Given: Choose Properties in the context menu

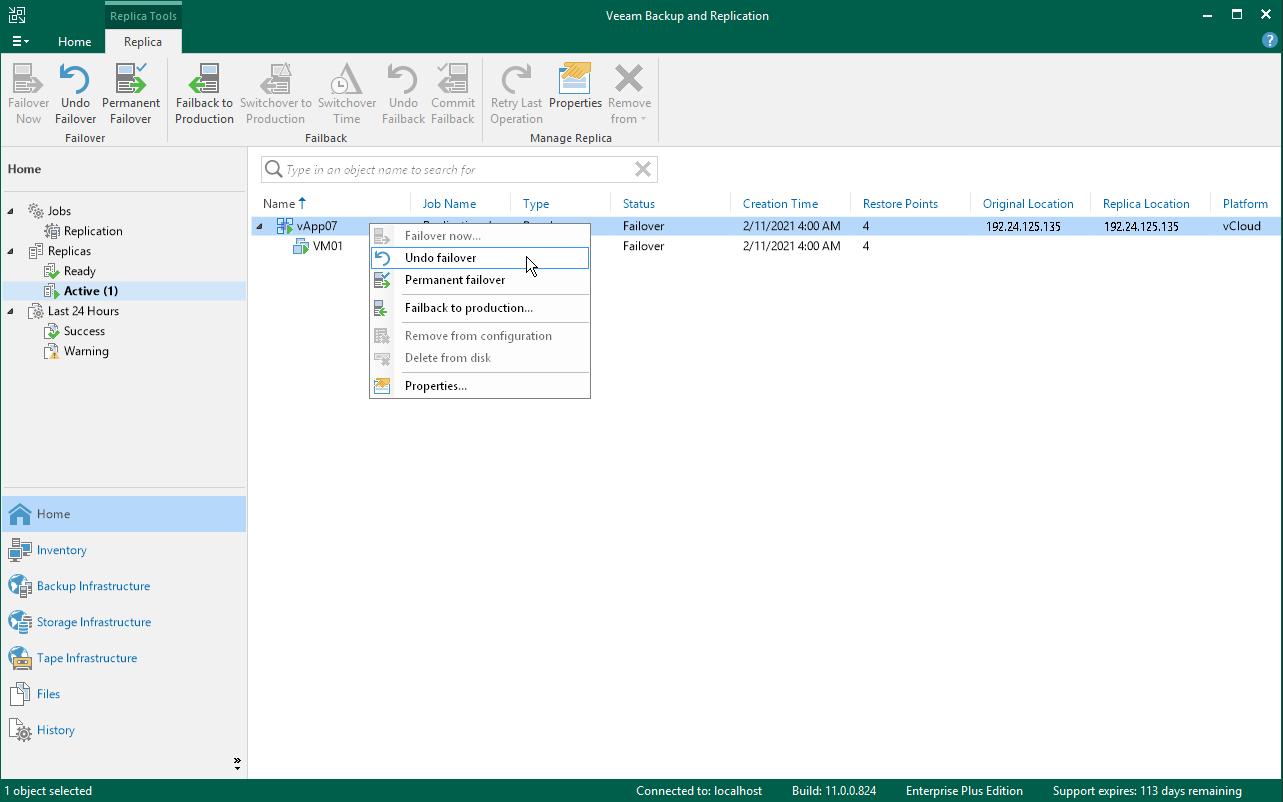Looking at the screenshot, I should (x=480, y=386).
